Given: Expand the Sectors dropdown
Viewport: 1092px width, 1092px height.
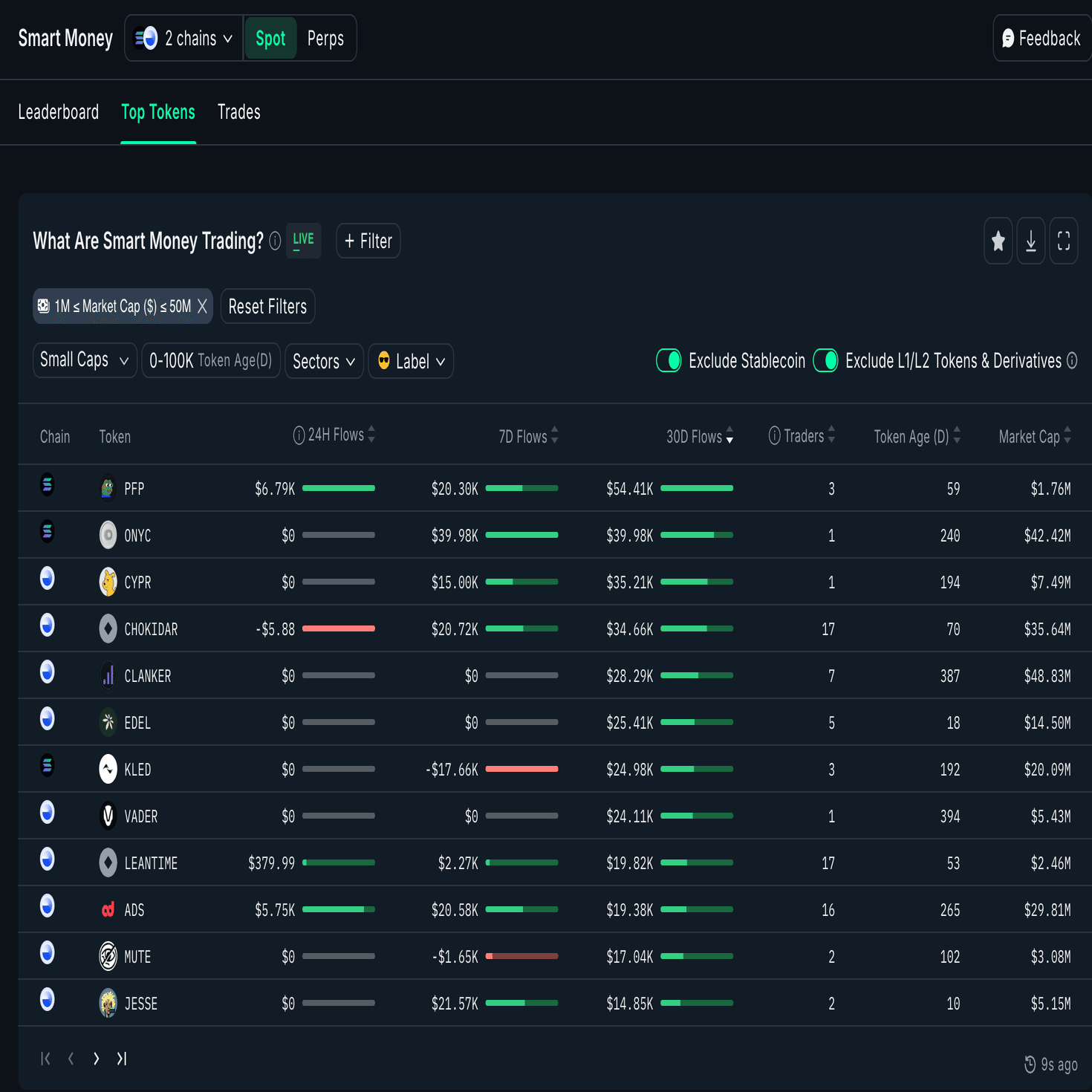Looking at the screenshot, I should pyautogui.click(x=324, y=361).
